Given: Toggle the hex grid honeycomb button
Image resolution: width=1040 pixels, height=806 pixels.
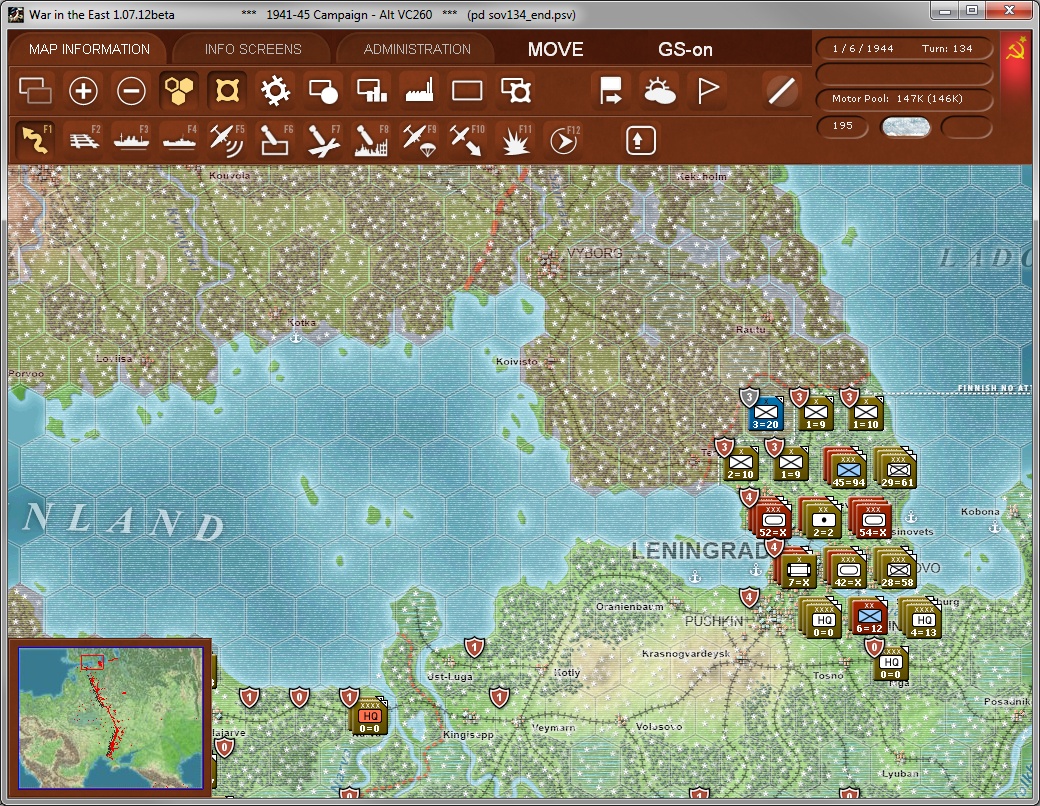Looking at the screenshot, I should pyautogui.click(x=179, y=91).
